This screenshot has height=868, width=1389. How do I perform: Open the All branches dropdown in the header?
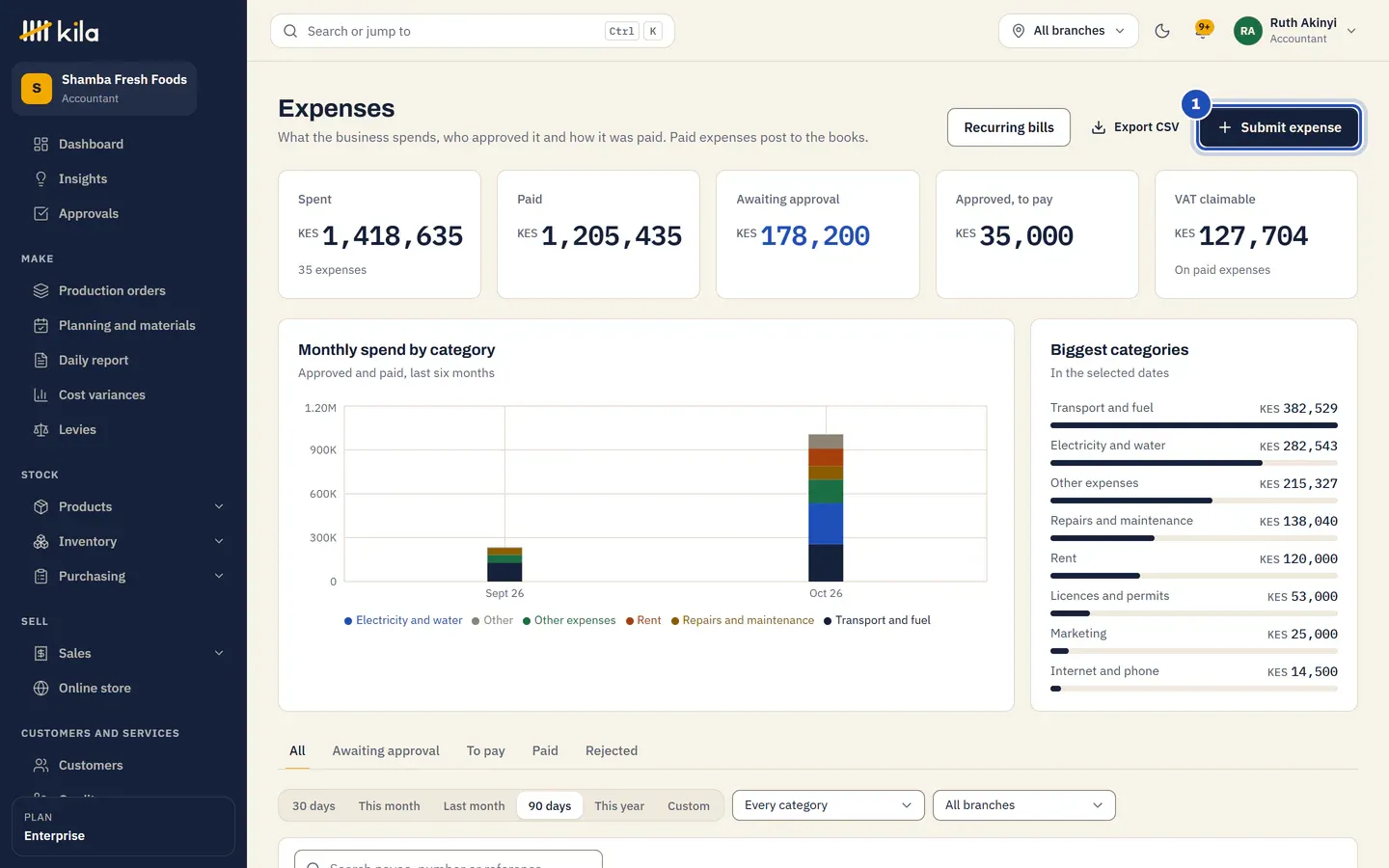1068,31
